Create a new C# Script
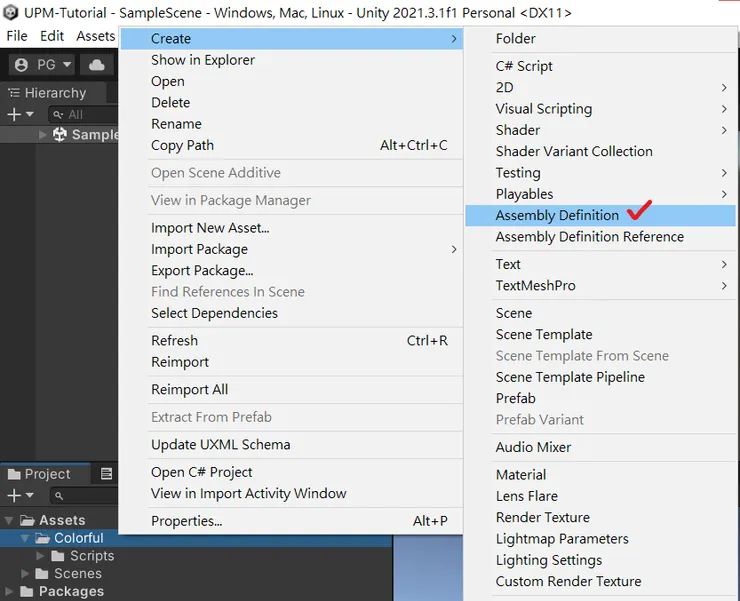740x601 pixels. (x=600, y=66)
